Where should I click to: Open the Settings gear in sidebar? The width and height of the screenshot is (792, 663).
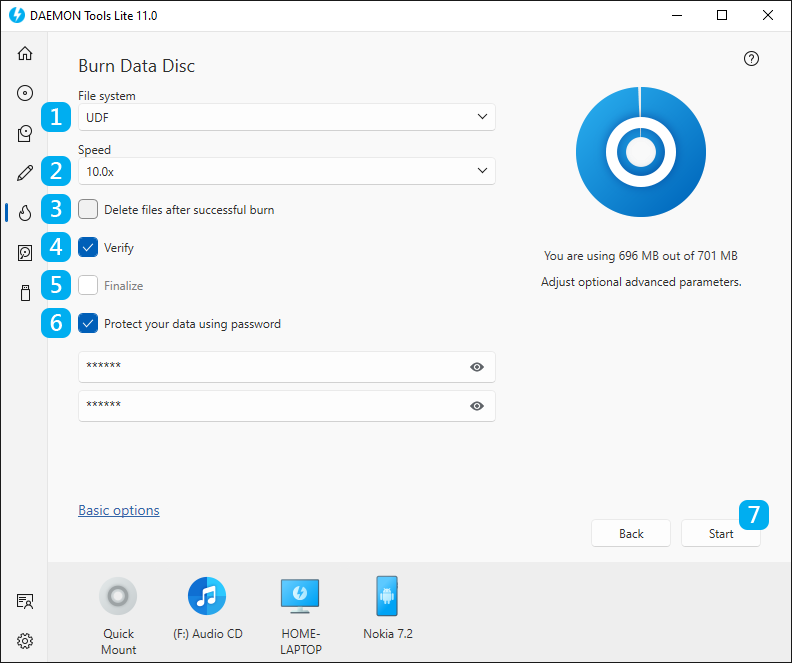tap(25, 641)
